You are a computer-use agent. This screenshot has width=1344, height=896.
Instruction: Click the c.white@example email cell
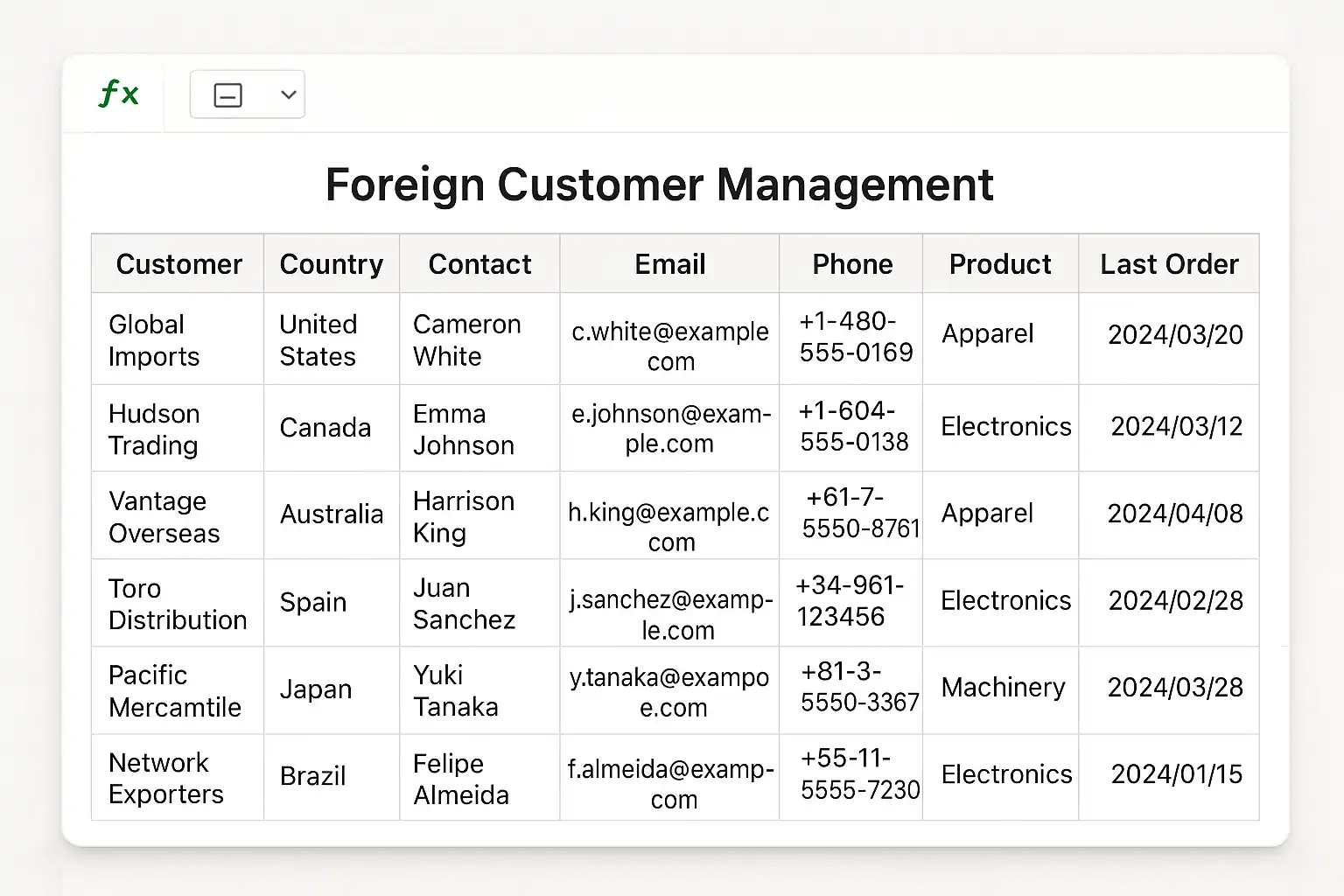[669, 346]
